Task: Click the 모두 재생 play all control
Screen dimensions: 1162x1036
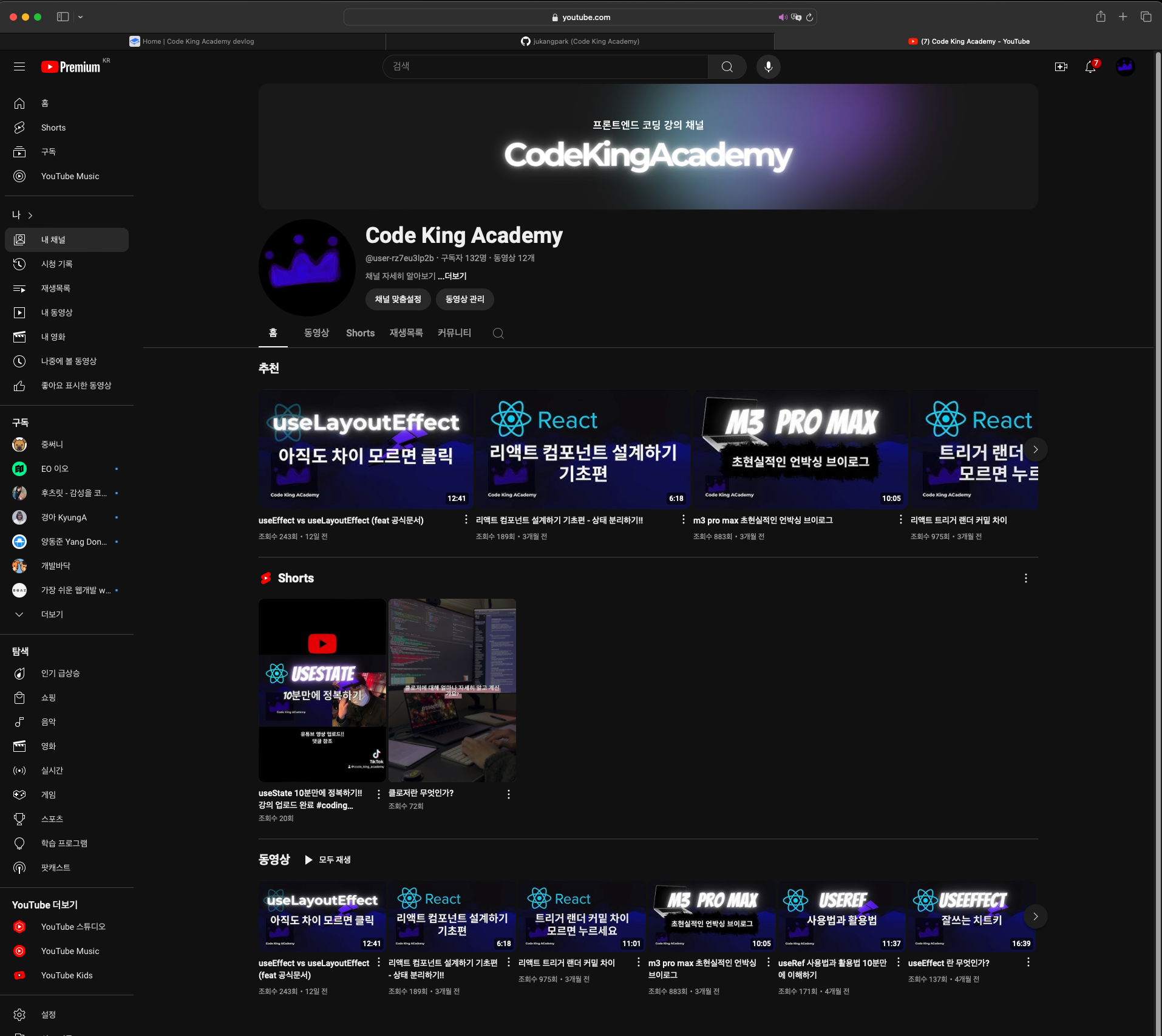Action: pos(328,860)
